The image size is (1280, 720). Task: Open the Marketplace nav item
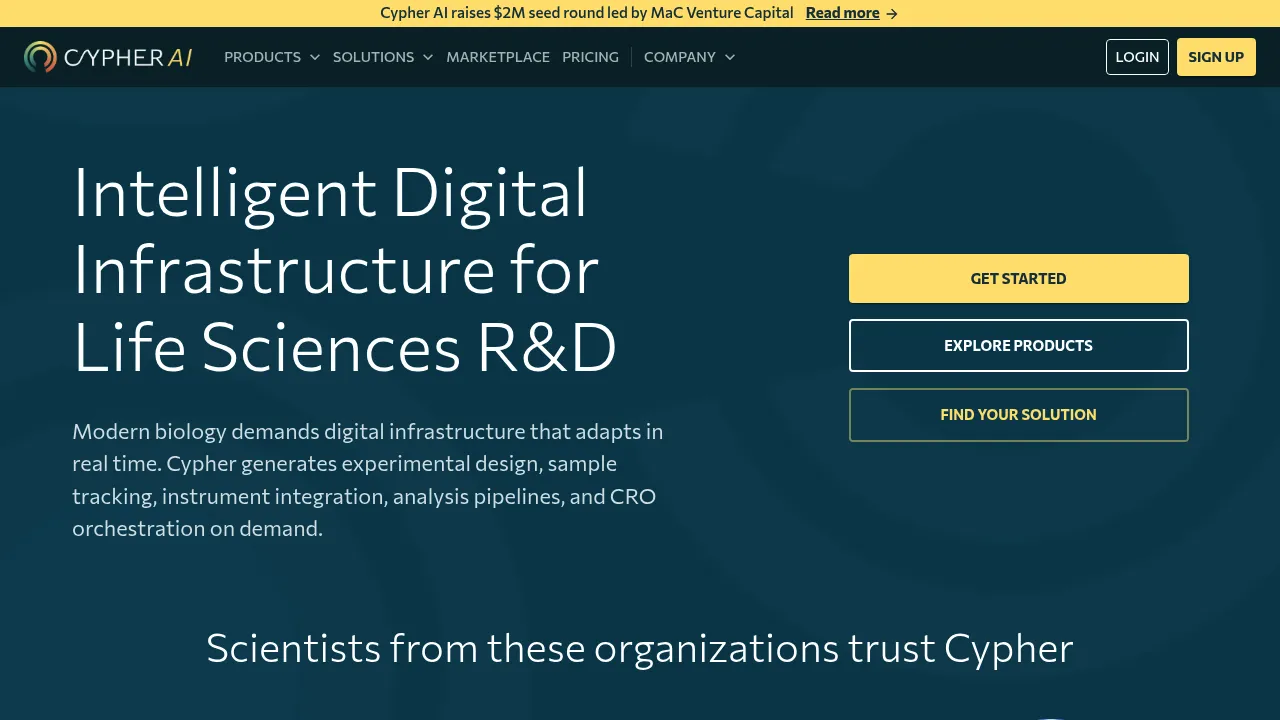click(498, 57)
